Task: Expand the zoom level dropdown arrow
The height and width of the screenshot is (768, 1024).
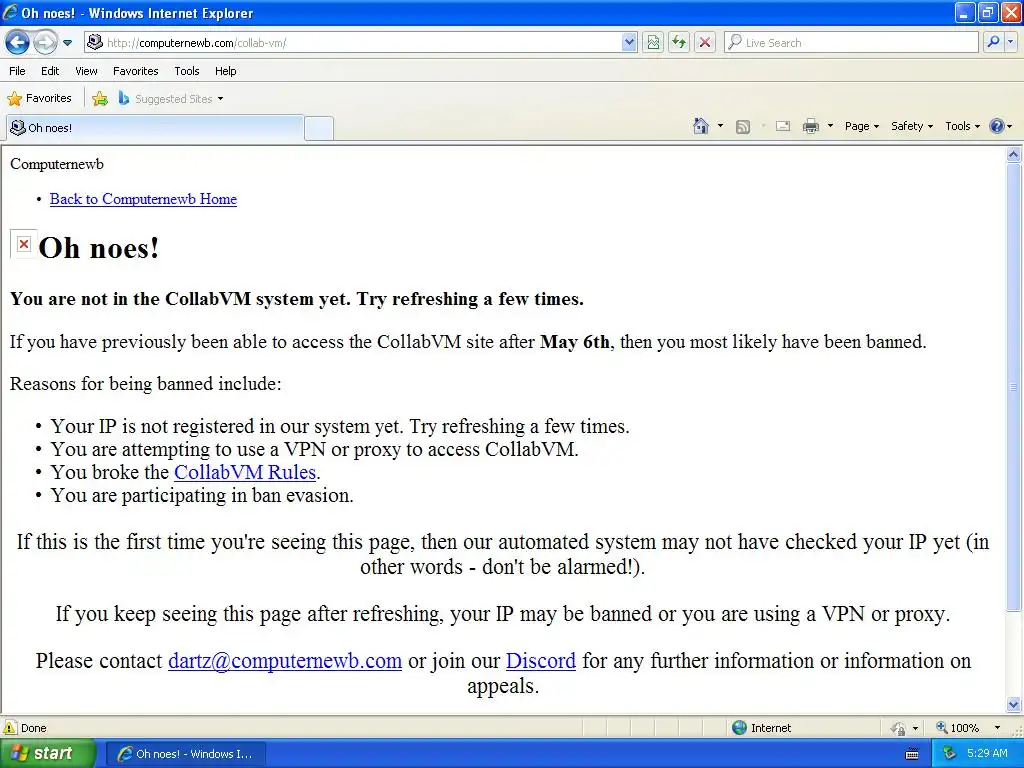Action: [997, 728]
